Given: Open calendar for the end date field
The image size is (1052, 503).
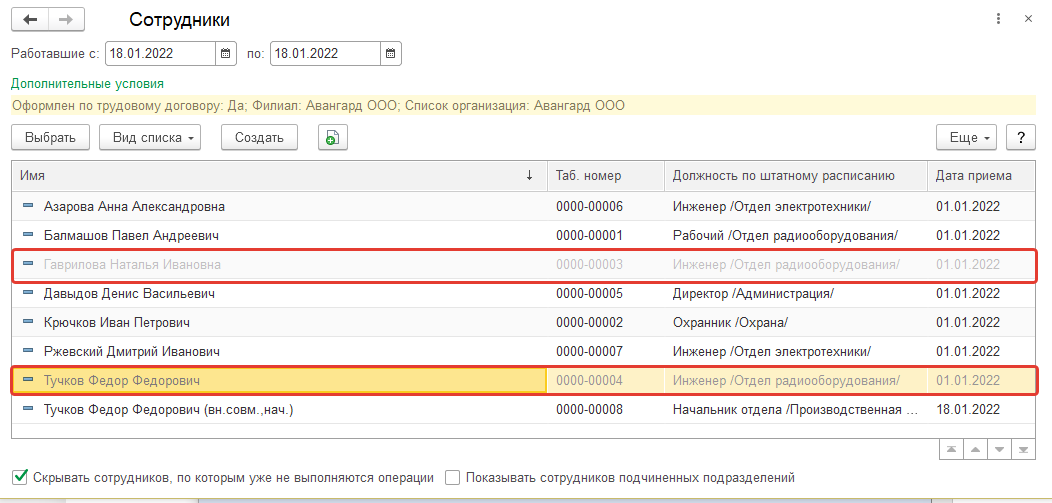Looking at the screenshot, I should tap(391, 53).
